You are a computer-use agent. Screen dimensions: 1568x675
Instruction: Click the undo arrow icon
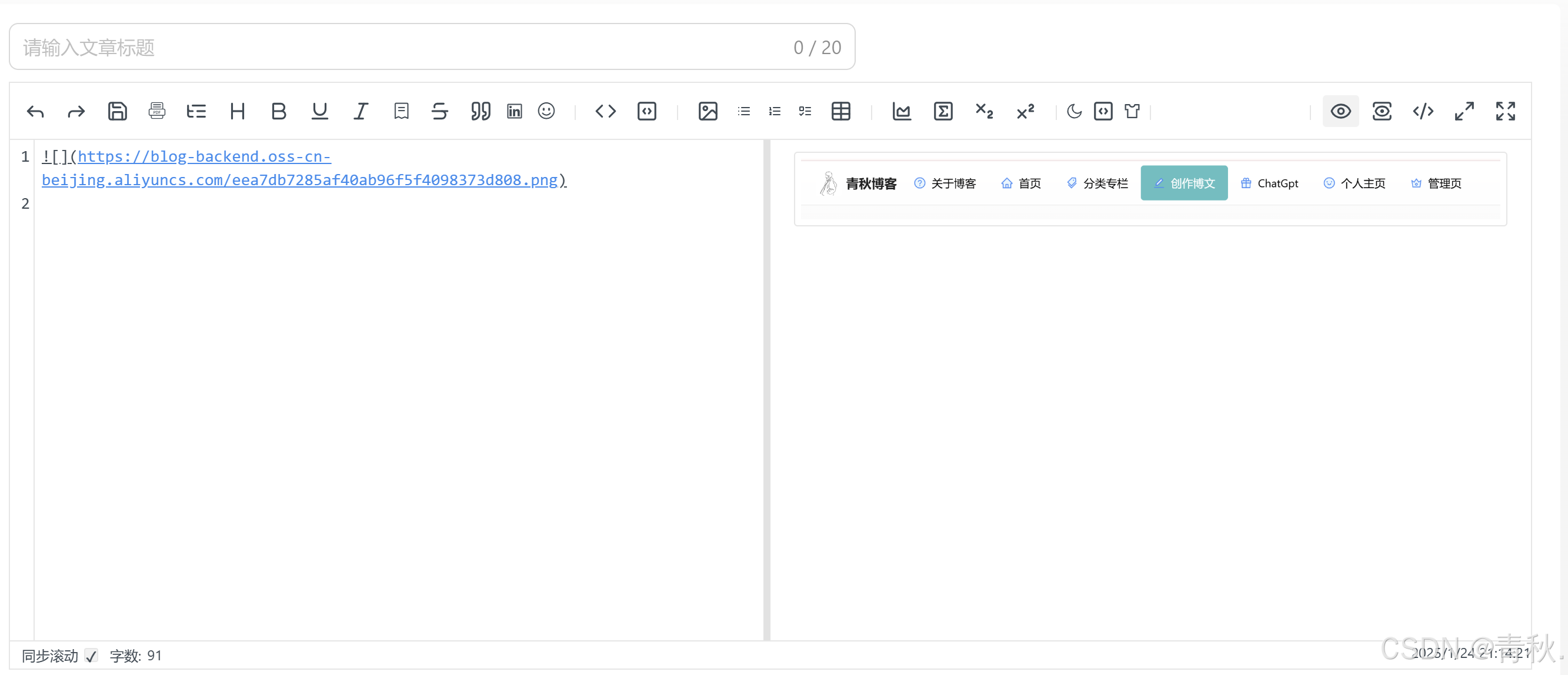pyautogui.click(x=35, y=111)
